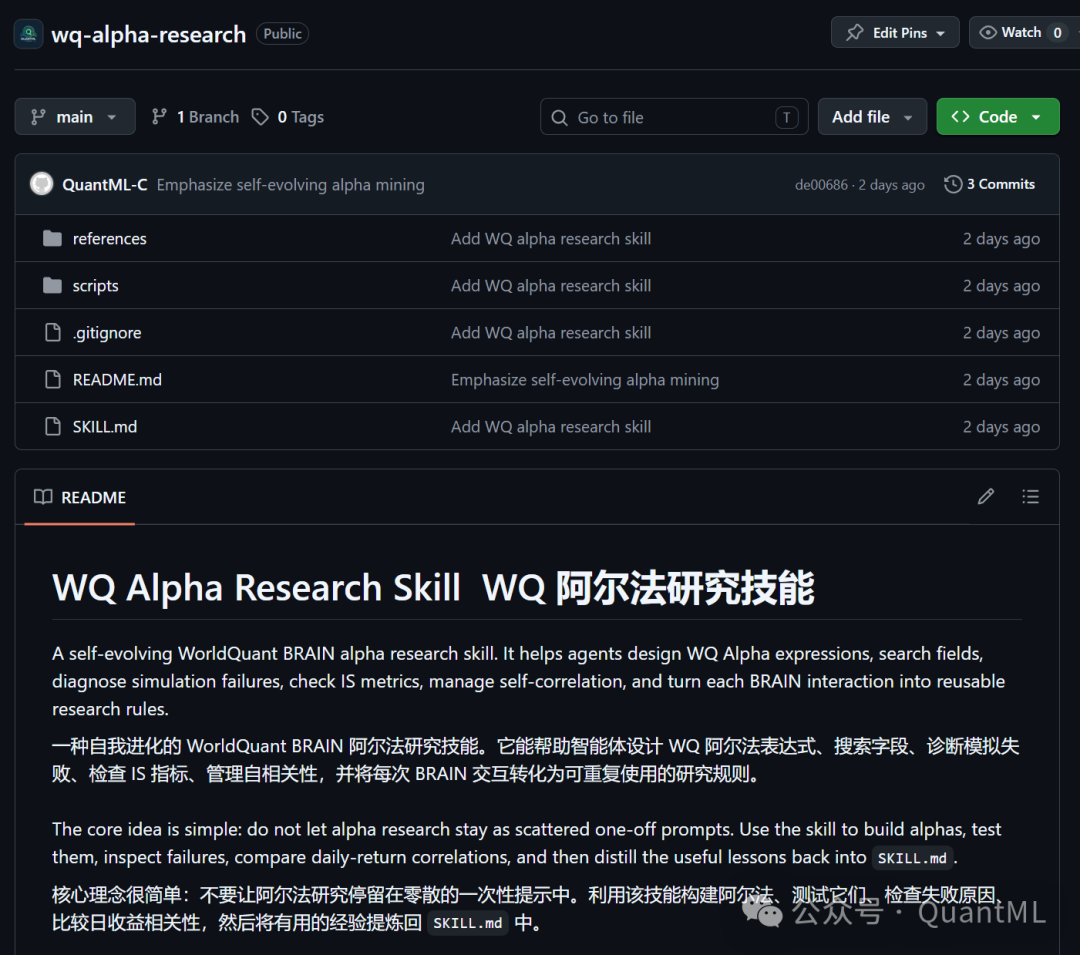Viewport: 1080px width, 955px height.
Task: Click the history clock icon beside 3 Commits
Action: click(x=953, y=184)
